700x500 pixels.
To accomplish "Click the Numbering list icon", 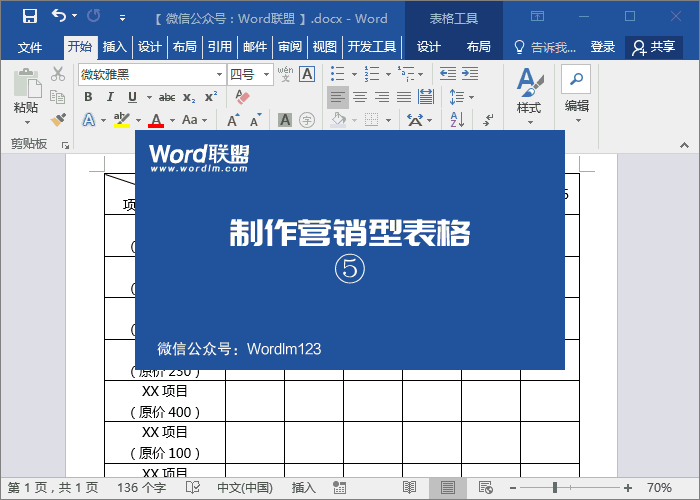I will coord(371,74).
